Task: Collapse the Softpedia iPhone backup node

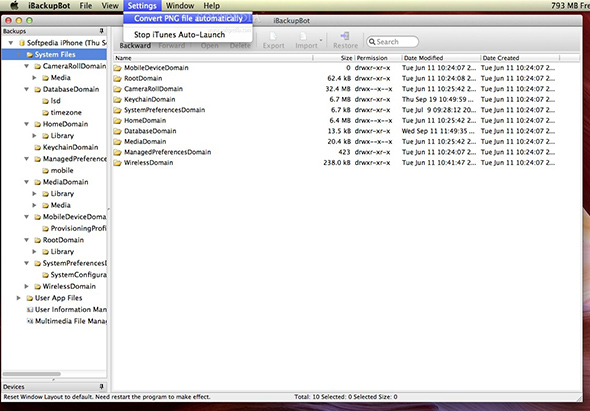Action: [x=11, y=43]
